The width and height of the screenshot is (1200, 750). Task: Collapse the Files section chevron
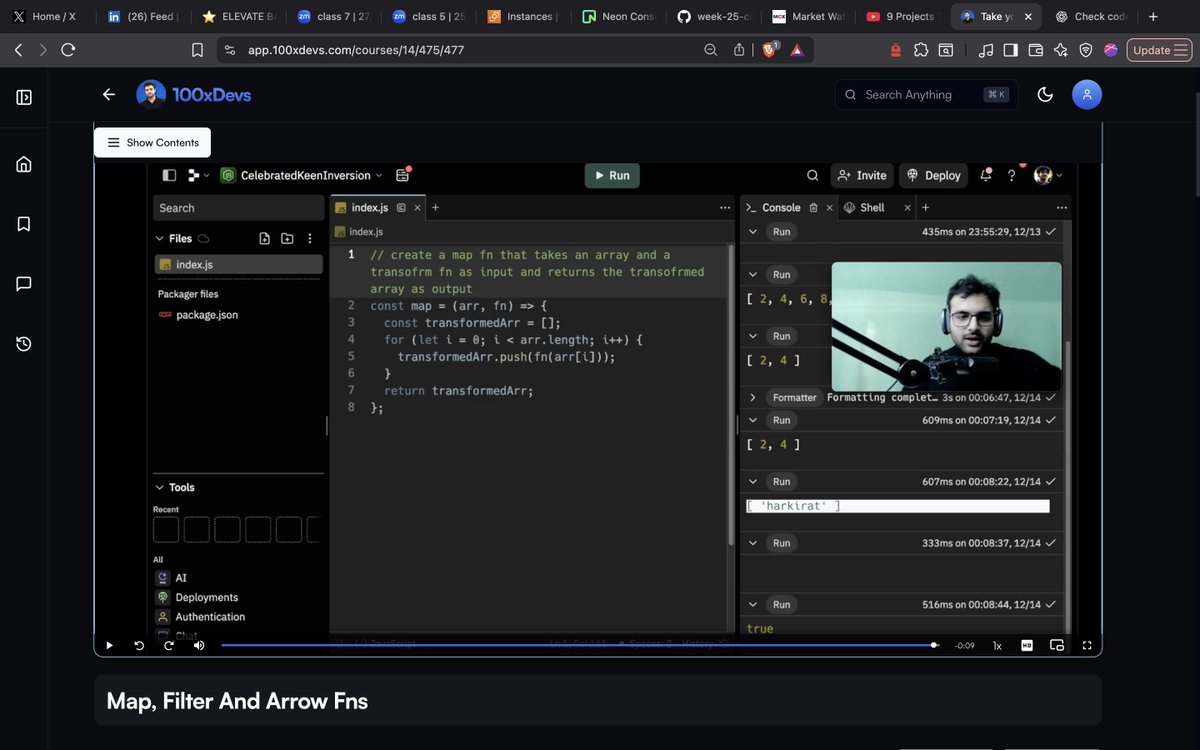pos(159,239)
